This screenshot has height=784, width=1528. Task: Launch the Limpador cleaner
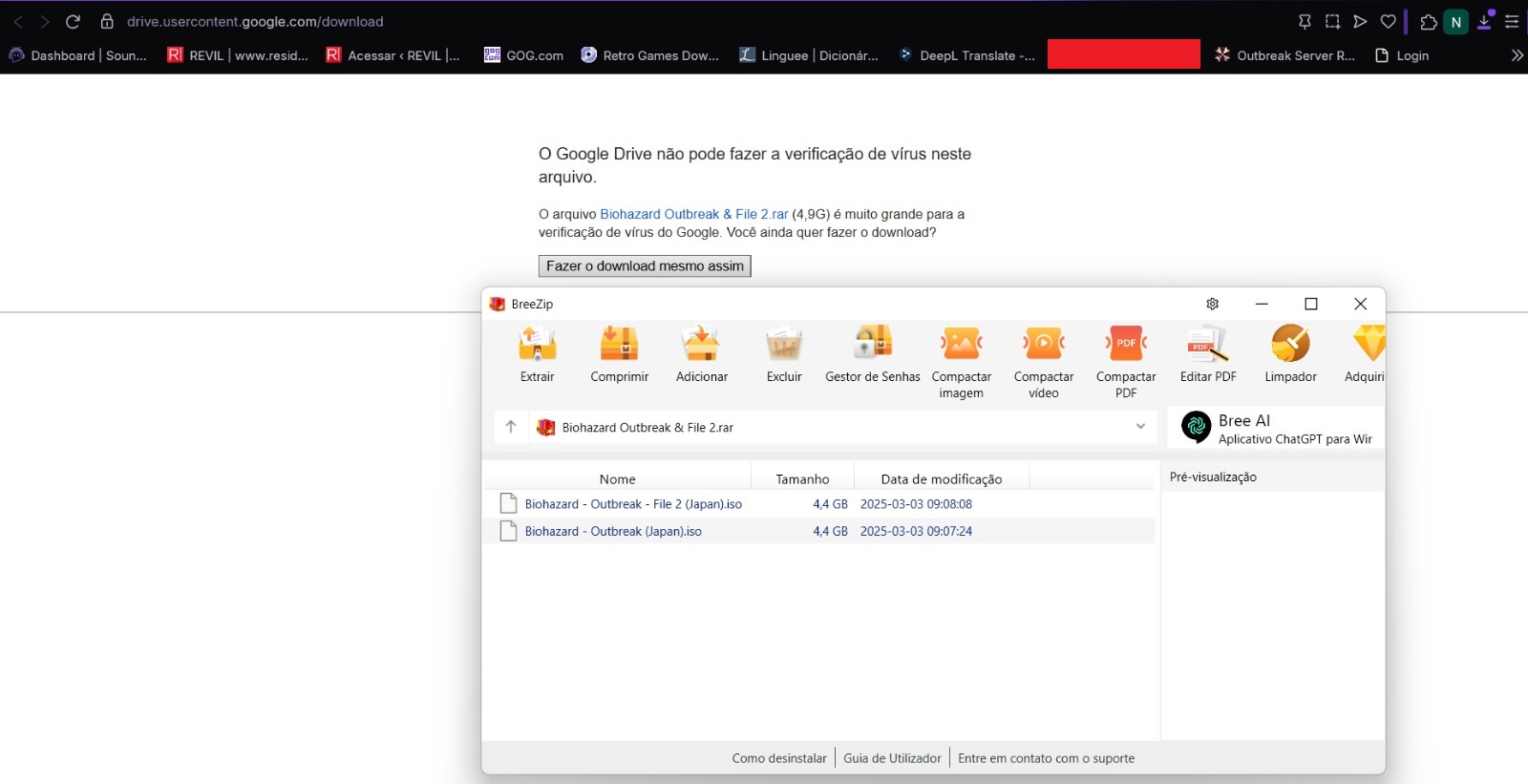click(1290, 345)
